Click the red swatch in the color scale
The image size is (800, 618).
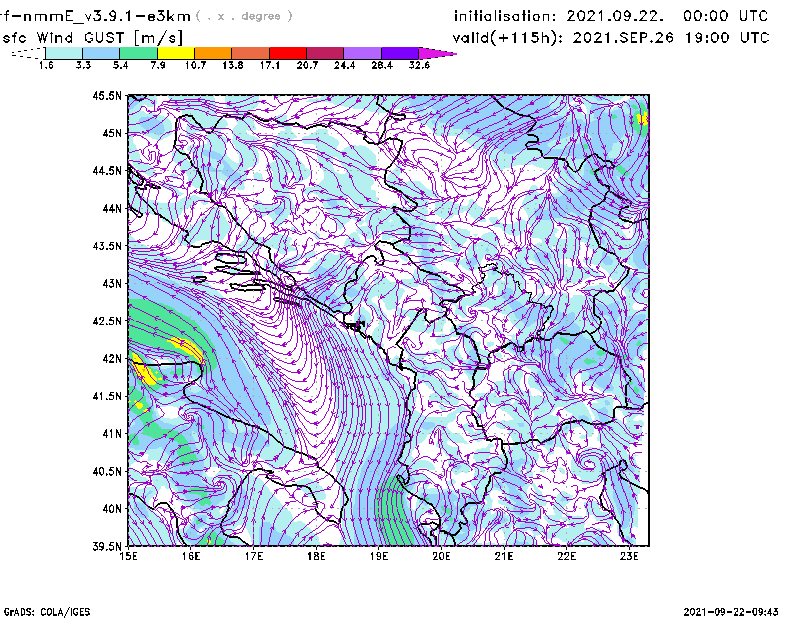click(289, 53)
